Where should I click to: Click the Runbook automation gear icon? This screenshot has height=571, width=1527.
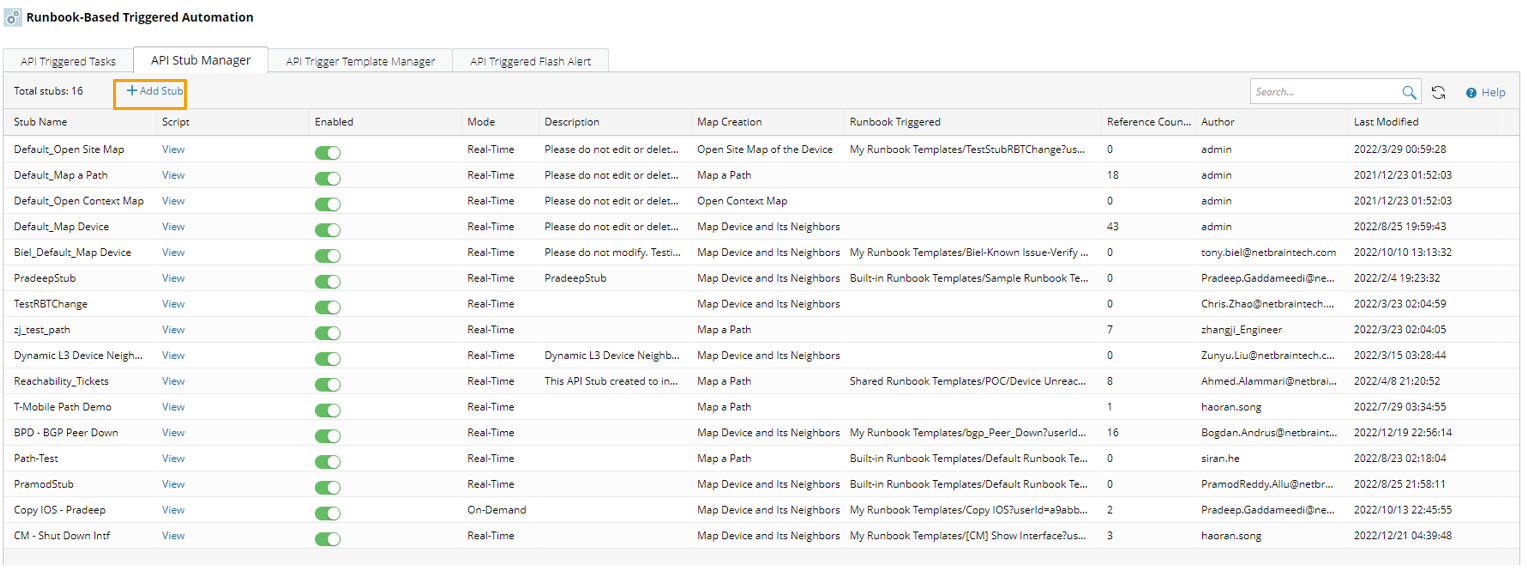(14, 18)
